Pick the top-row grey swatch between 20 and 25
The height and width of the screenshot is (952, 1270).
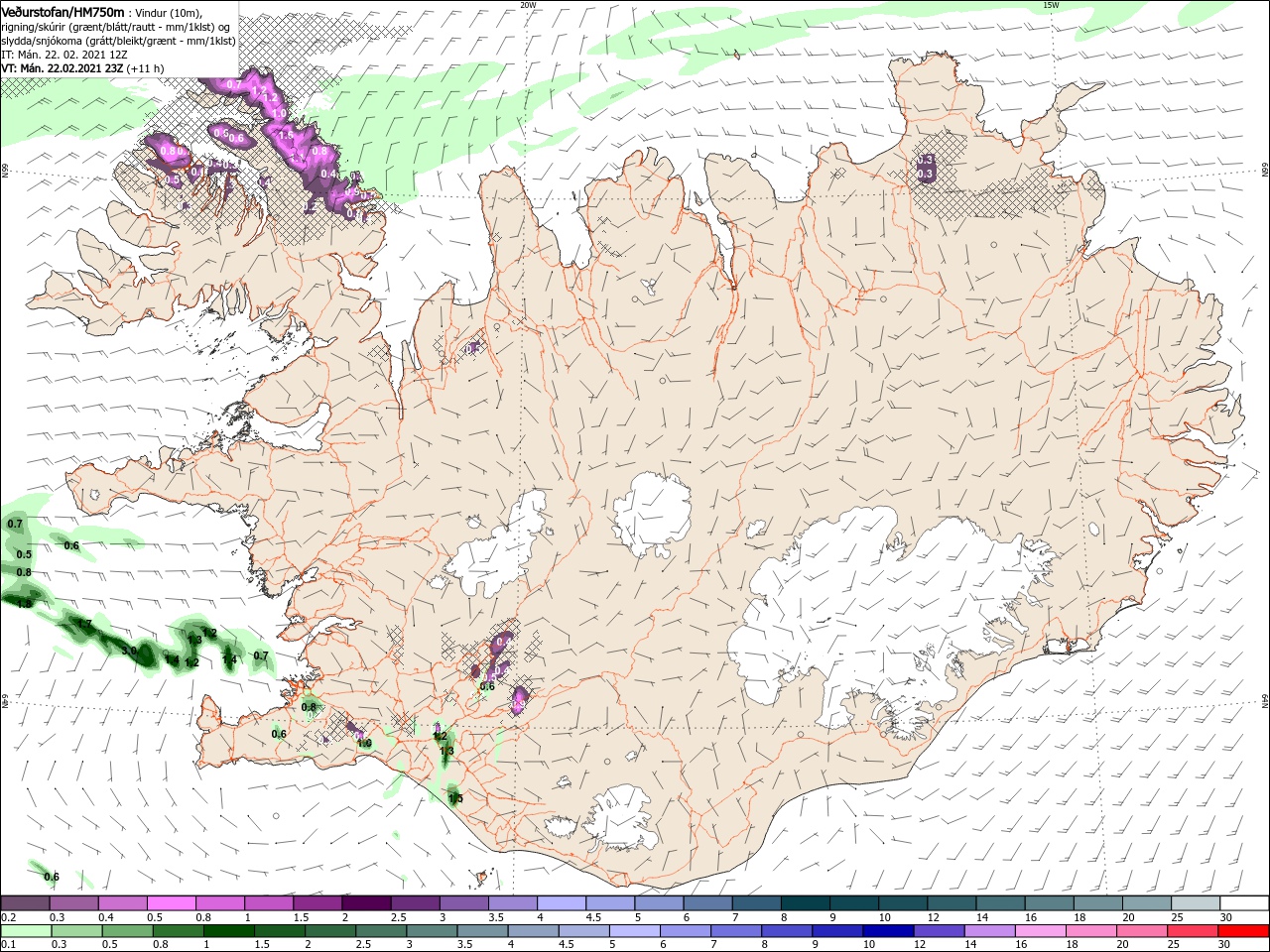(x=1146, y=903)
